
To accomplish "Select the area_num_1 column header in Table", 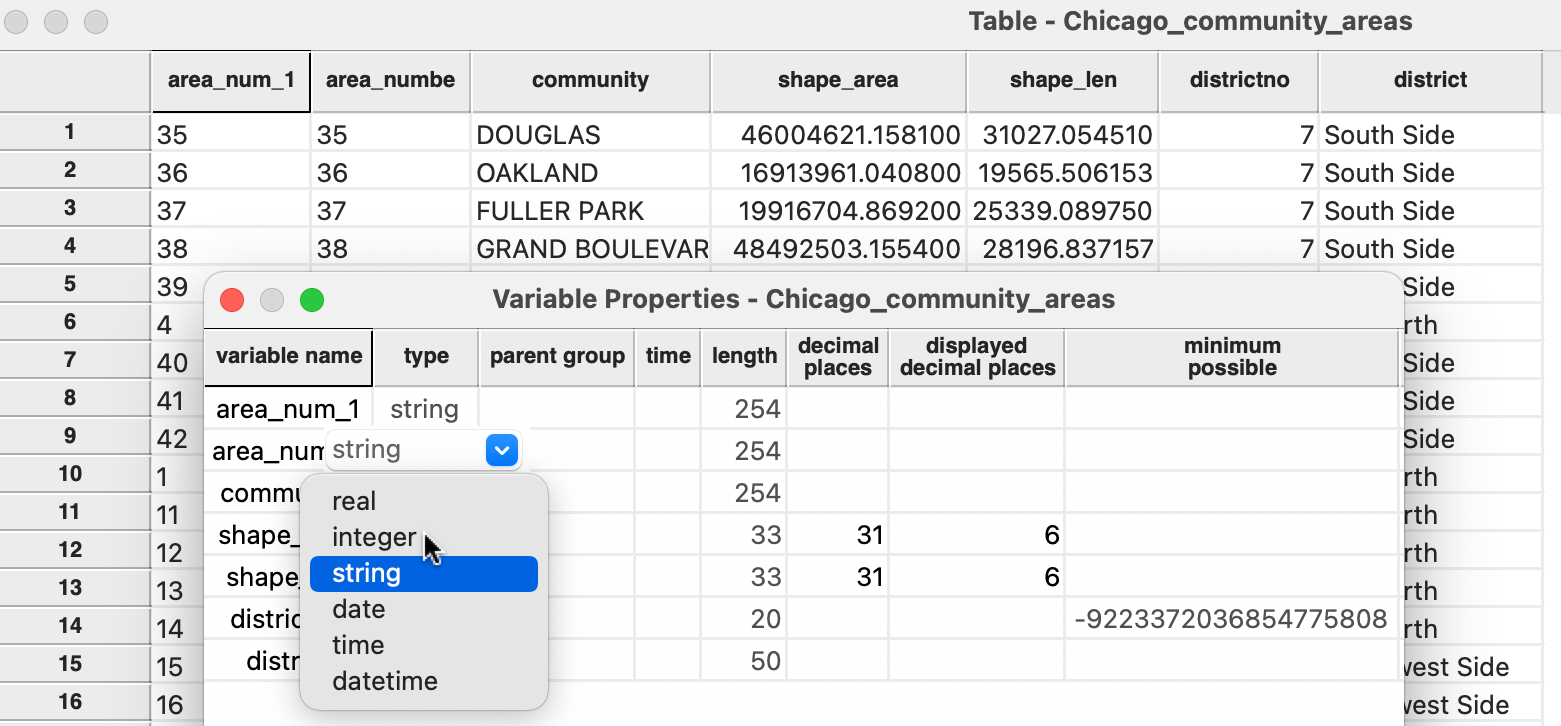I will (x=231, y=81).
